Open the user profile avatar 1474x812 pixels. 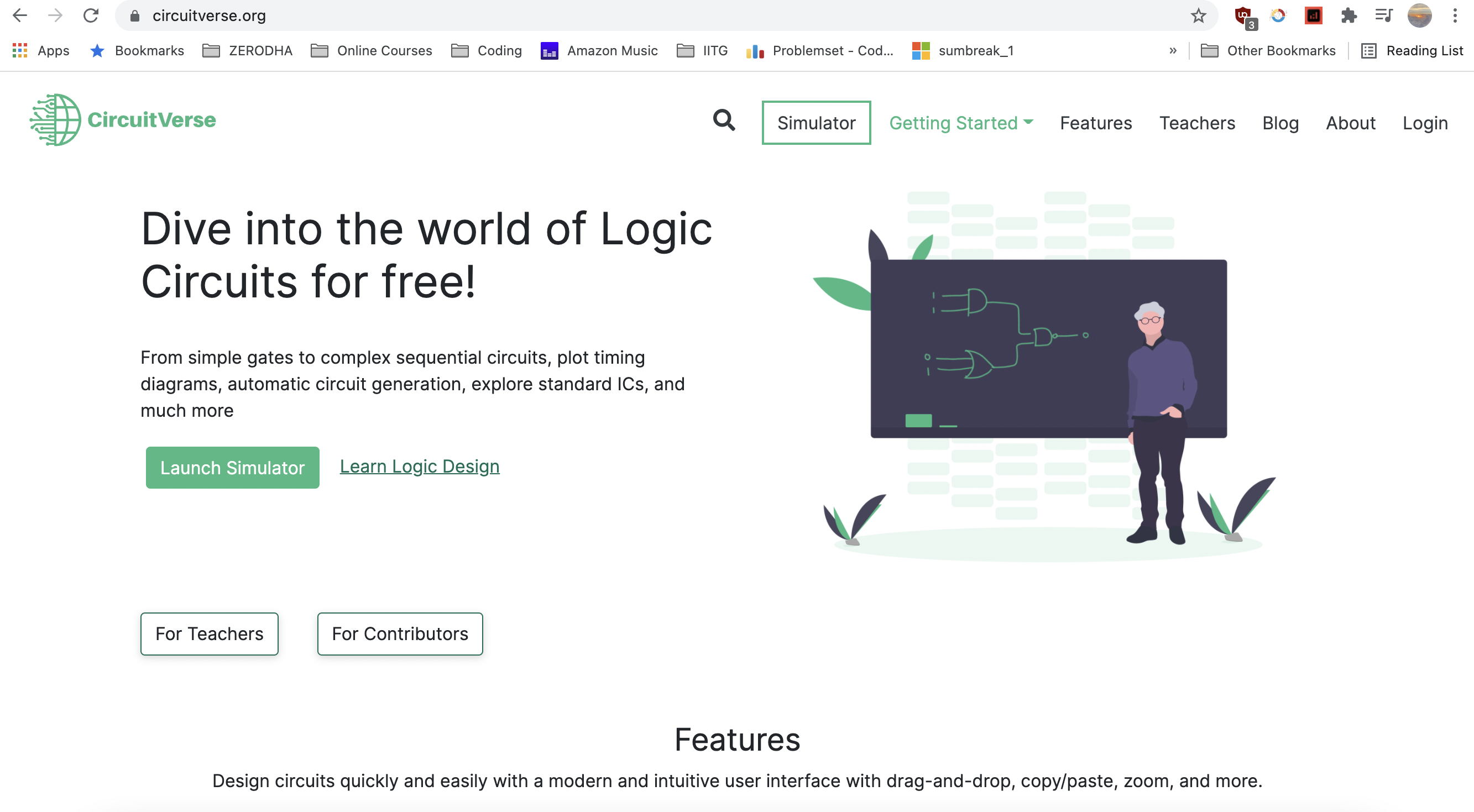(1419, 16)
